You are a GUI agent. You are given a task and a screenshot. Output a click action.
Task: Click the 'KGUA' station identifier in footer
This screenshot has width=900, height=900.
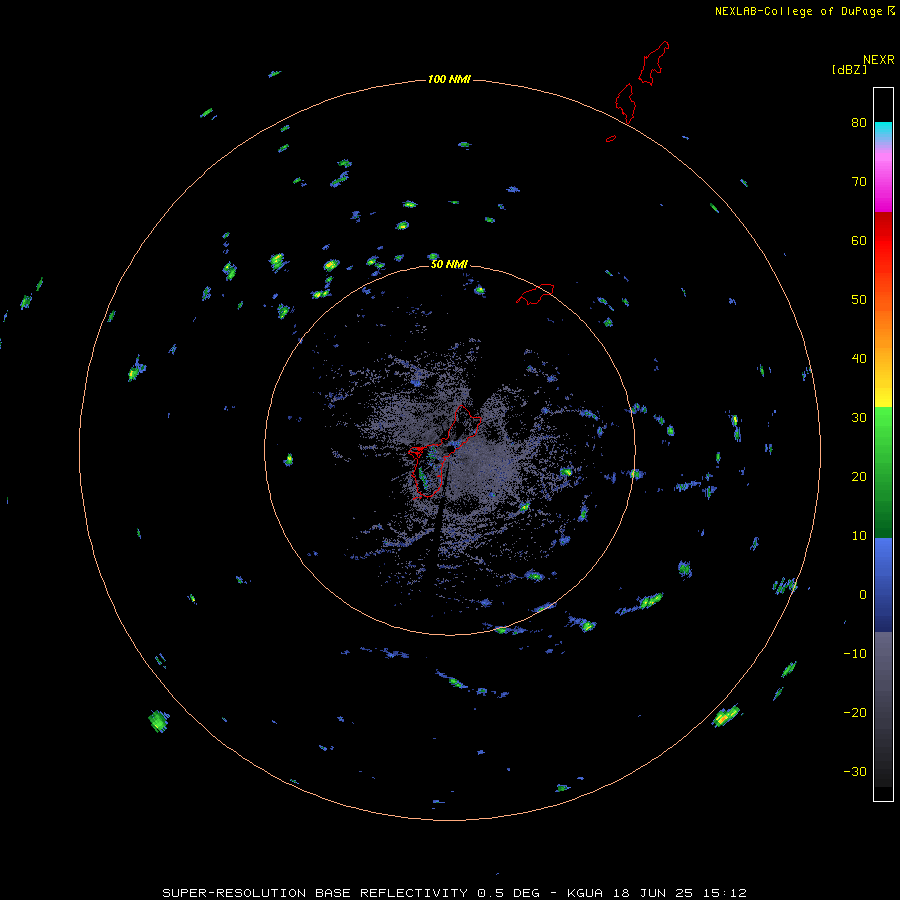pyautogui.click(x=585, y=893)
